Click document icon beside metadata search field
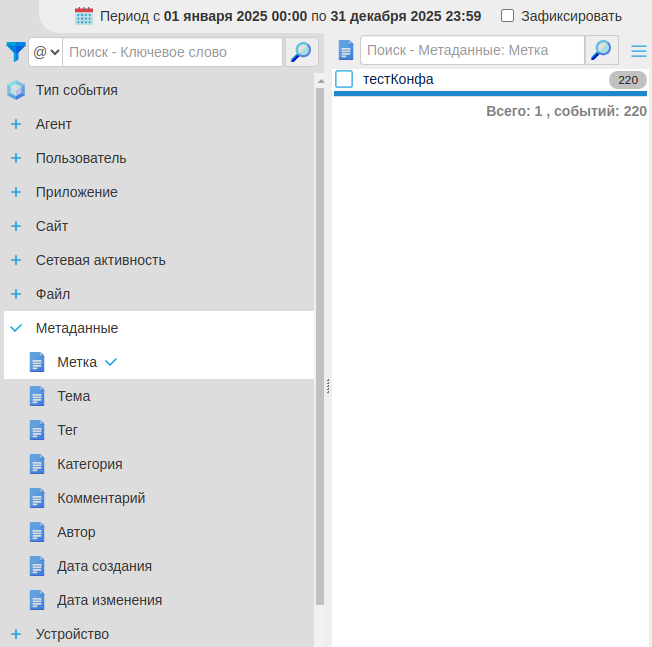The width and height of the screenshot is (652, 647). (x=346, y=51)
